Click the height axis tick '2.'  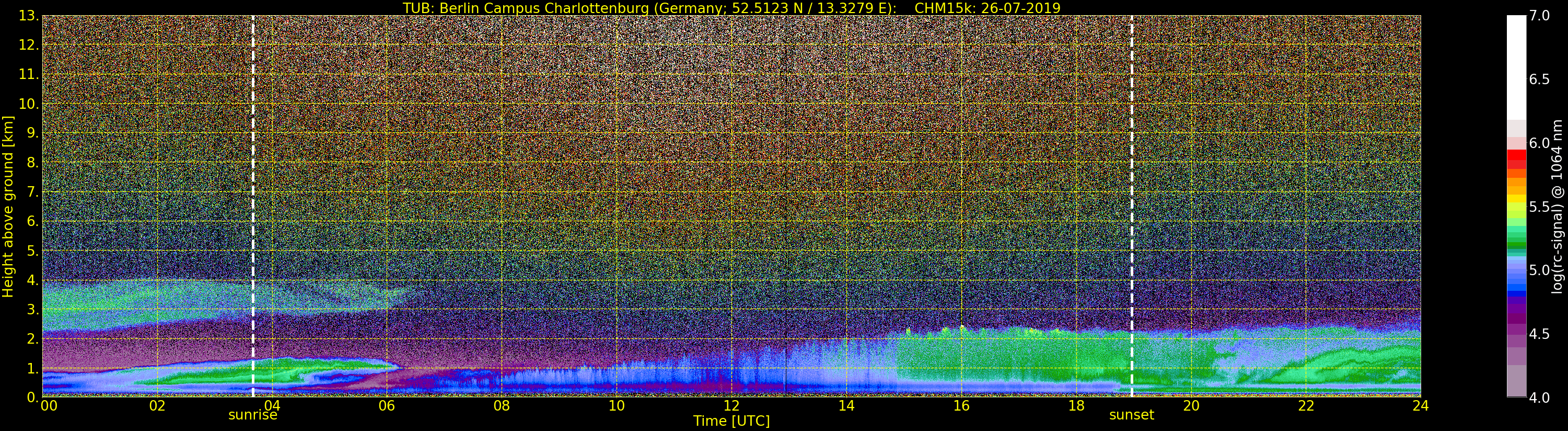coord(33,338)
